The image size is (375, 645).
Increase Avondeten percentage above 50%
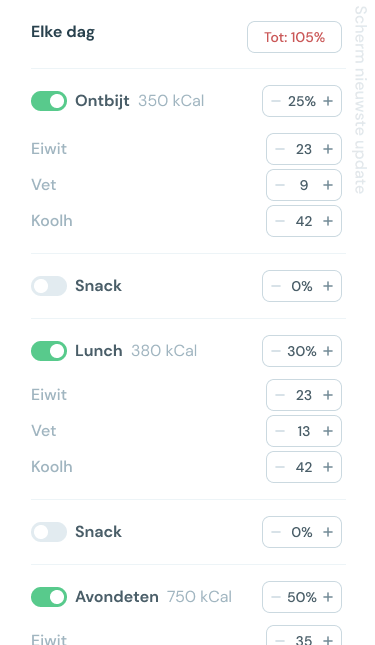click(x=328, y=597)
